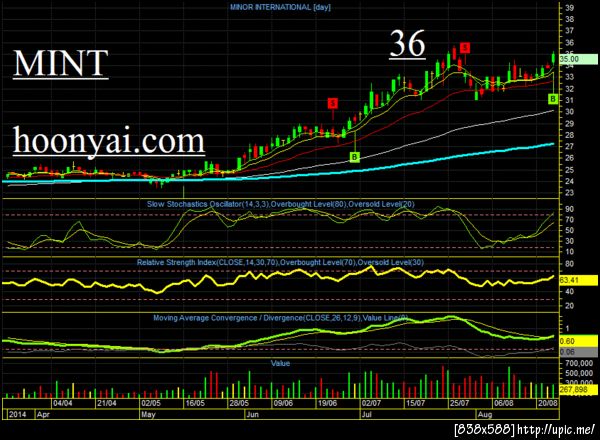Image resolution: width=600 pixels, height=440 pixels.
Task: Click the red S sell marker near 19/06
Action: (333, 103)
